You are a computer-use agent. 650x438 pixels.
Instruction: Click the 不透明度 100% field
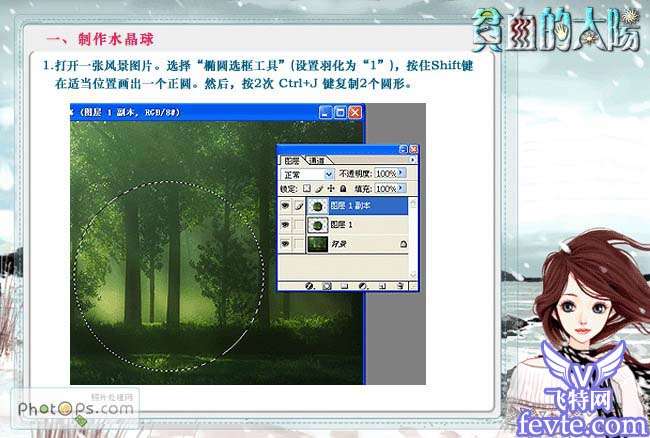pos(386,173)
